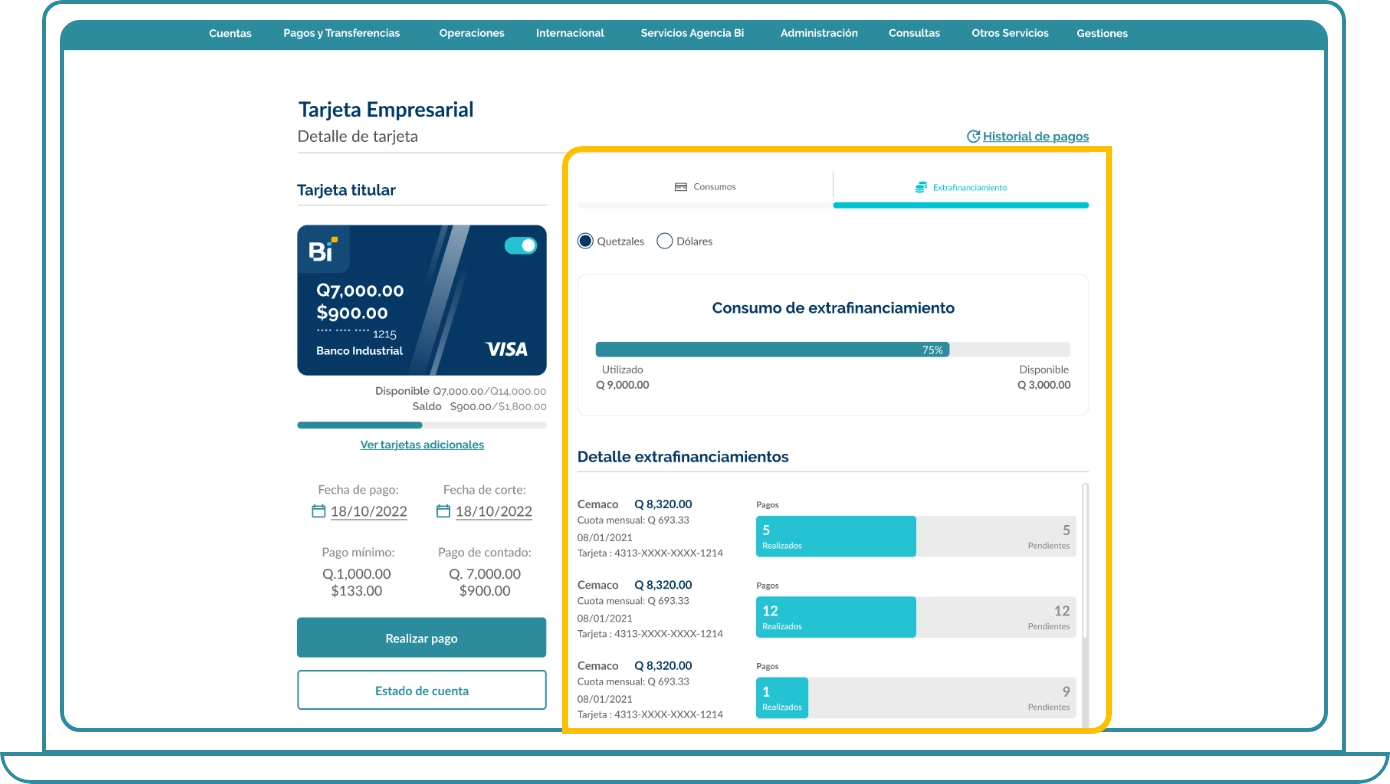This screenshot has height=784, width=1390.
Task: Click the 18/10/2022 date under Fecha de corte
Action: tap(494, 511)
